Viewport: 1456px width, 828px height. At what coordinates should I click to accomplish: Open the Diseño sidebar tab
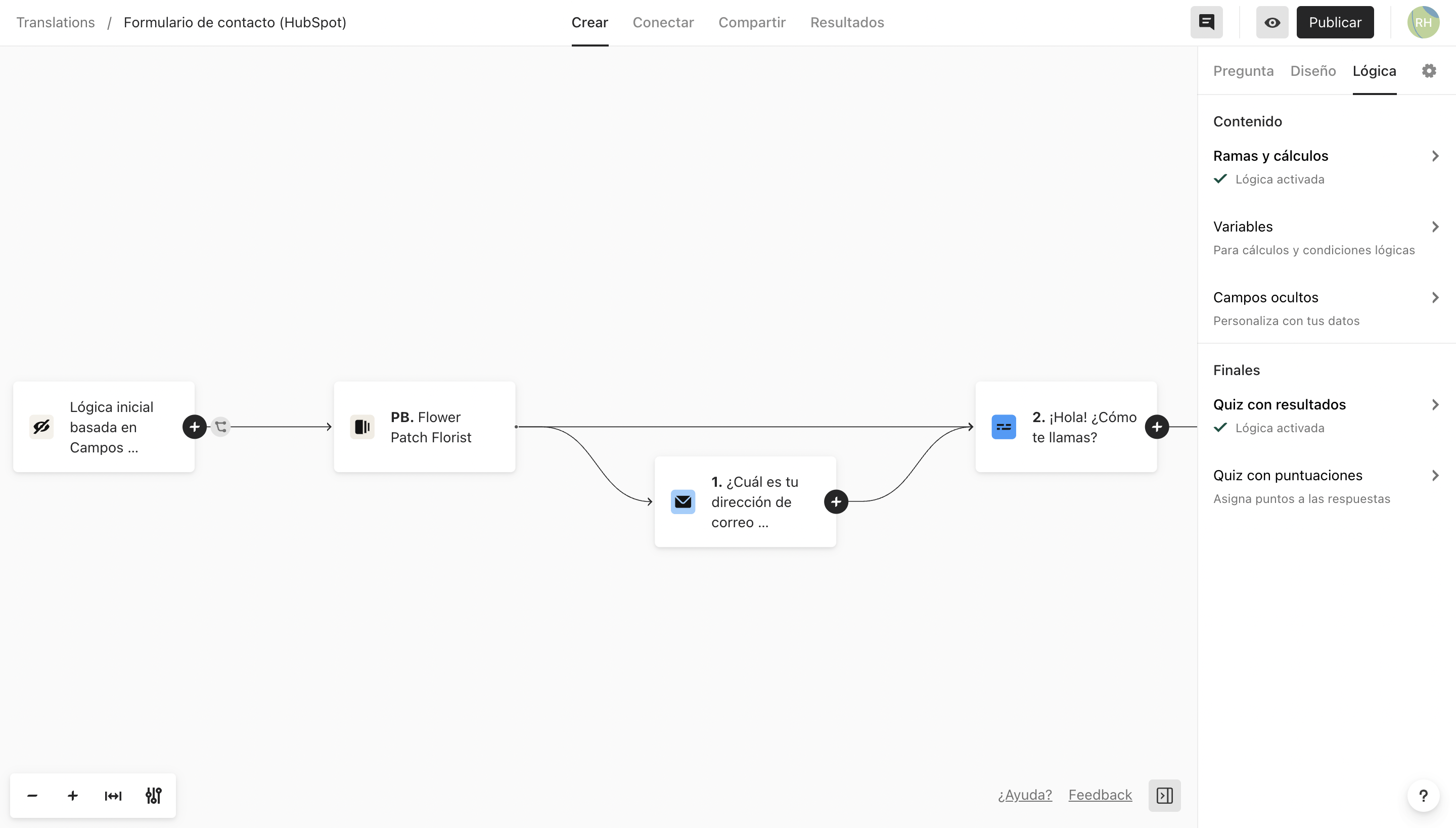coord(1312,71)
